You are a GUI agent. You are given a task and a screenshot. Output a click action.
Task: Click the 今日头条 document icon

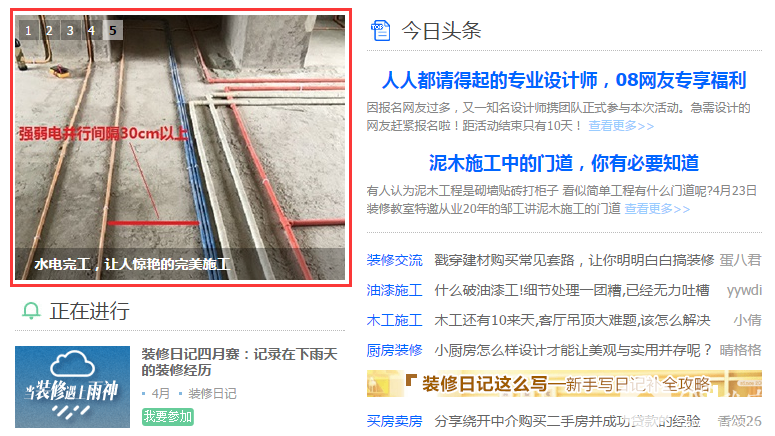click(381, 31)
